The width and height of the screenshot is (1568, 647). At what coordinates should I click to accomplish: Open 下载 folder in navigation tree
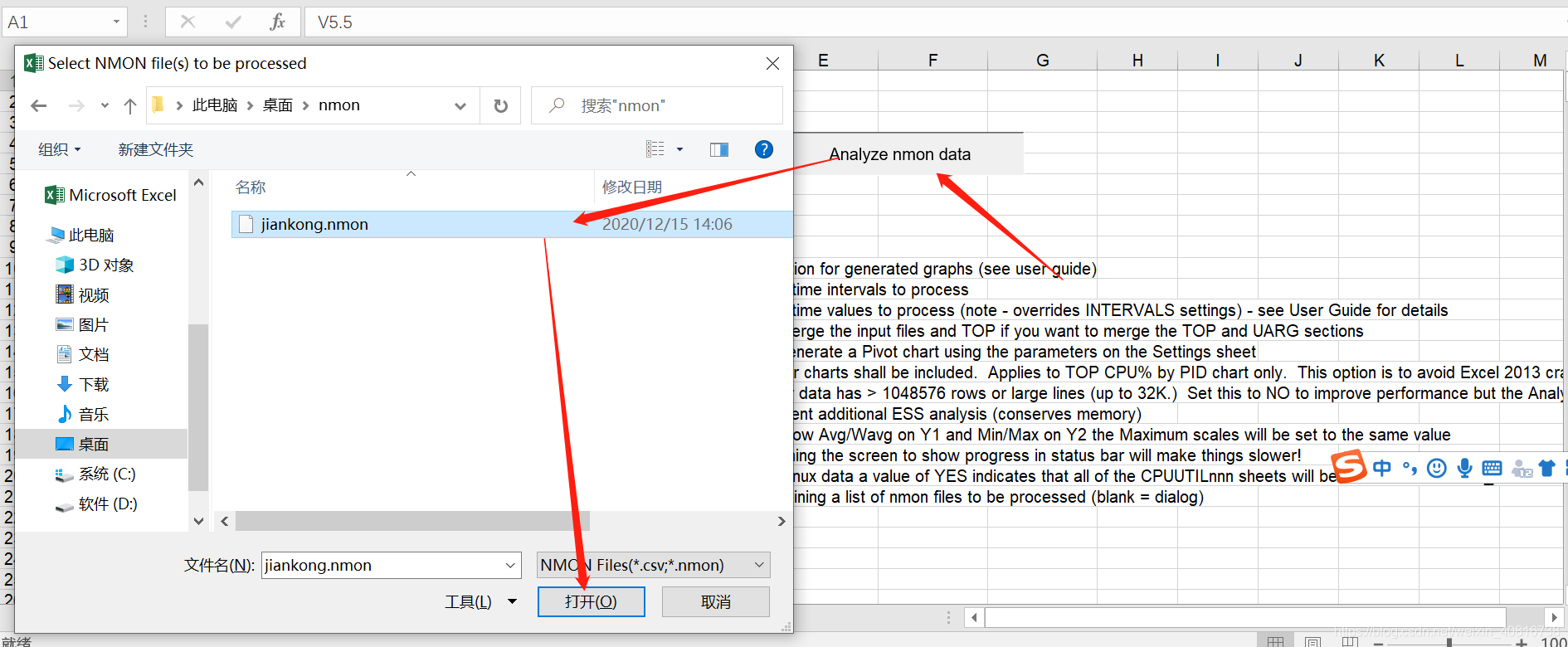pos(83,384)
